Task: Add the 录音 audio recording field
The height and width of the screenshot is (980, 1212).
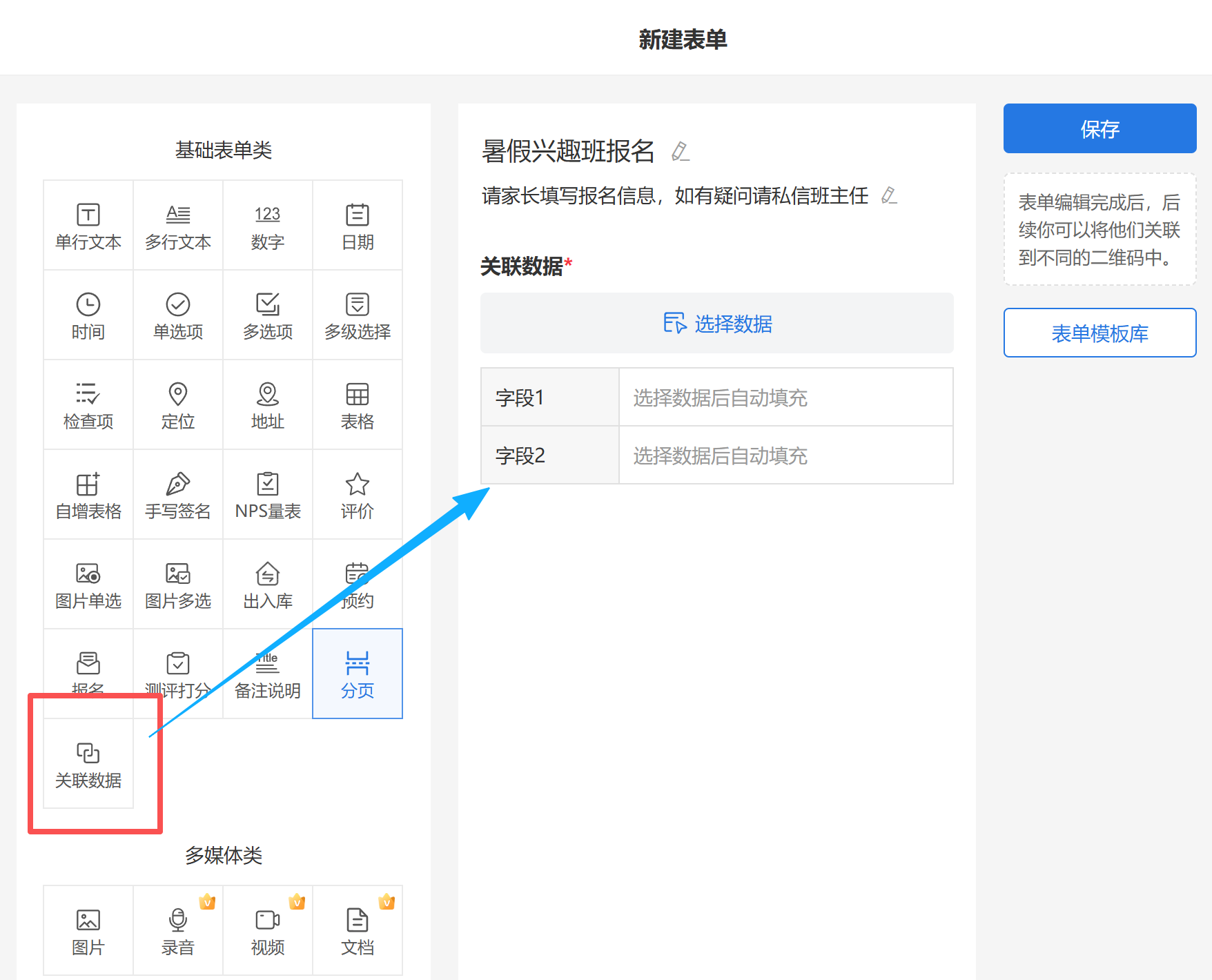Action: point(178,931)
